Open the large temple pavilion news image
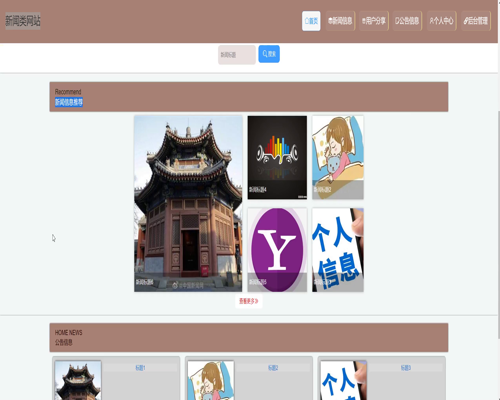This screenshot has height=400, width=500. [188, 204]
